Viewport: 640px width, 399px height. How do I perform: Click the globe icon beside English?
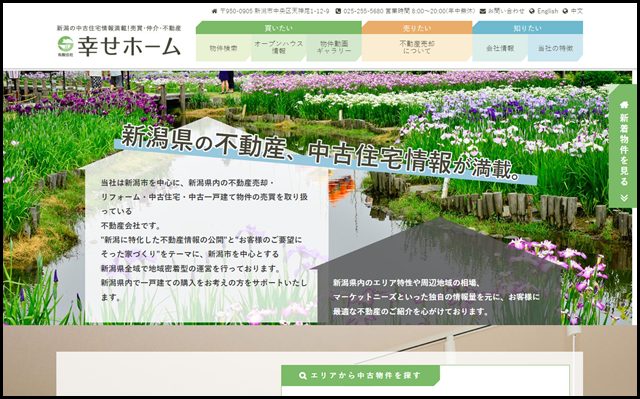tap(532, 11)
